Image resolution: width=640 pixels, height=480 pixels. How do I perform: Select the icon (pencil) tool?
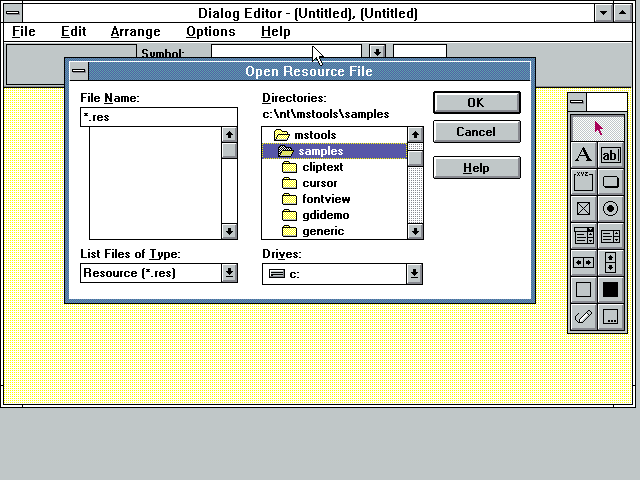584,316
